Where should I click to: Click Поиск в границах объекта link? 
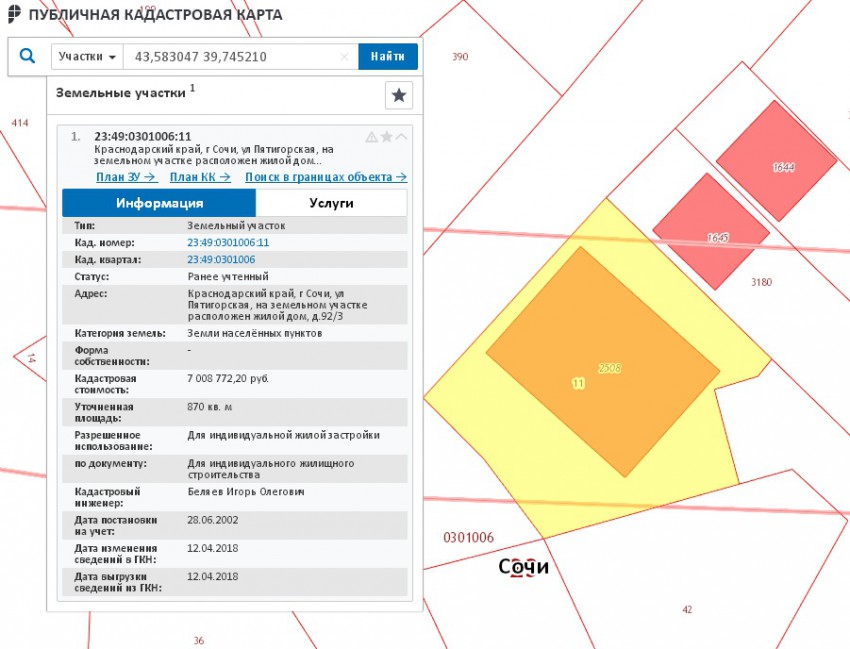pos(325,177)
